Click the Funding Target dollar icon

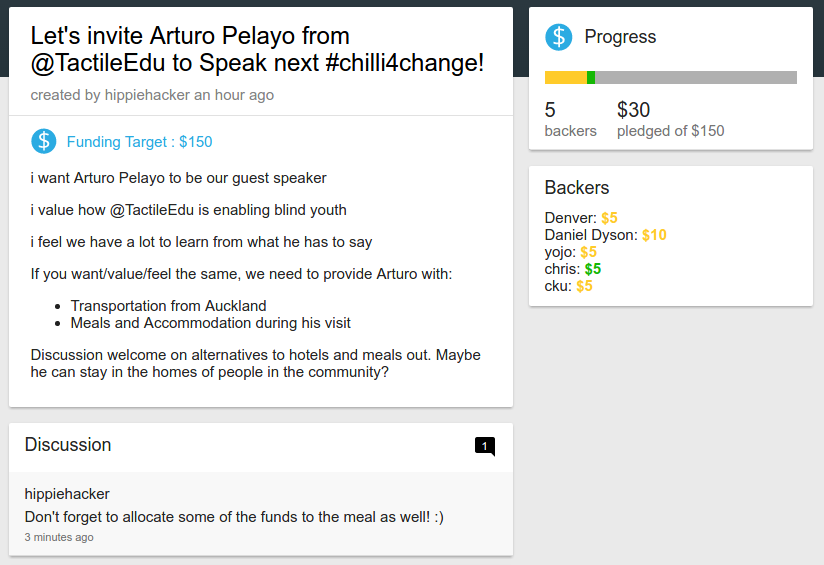click(x=44, y=141)
